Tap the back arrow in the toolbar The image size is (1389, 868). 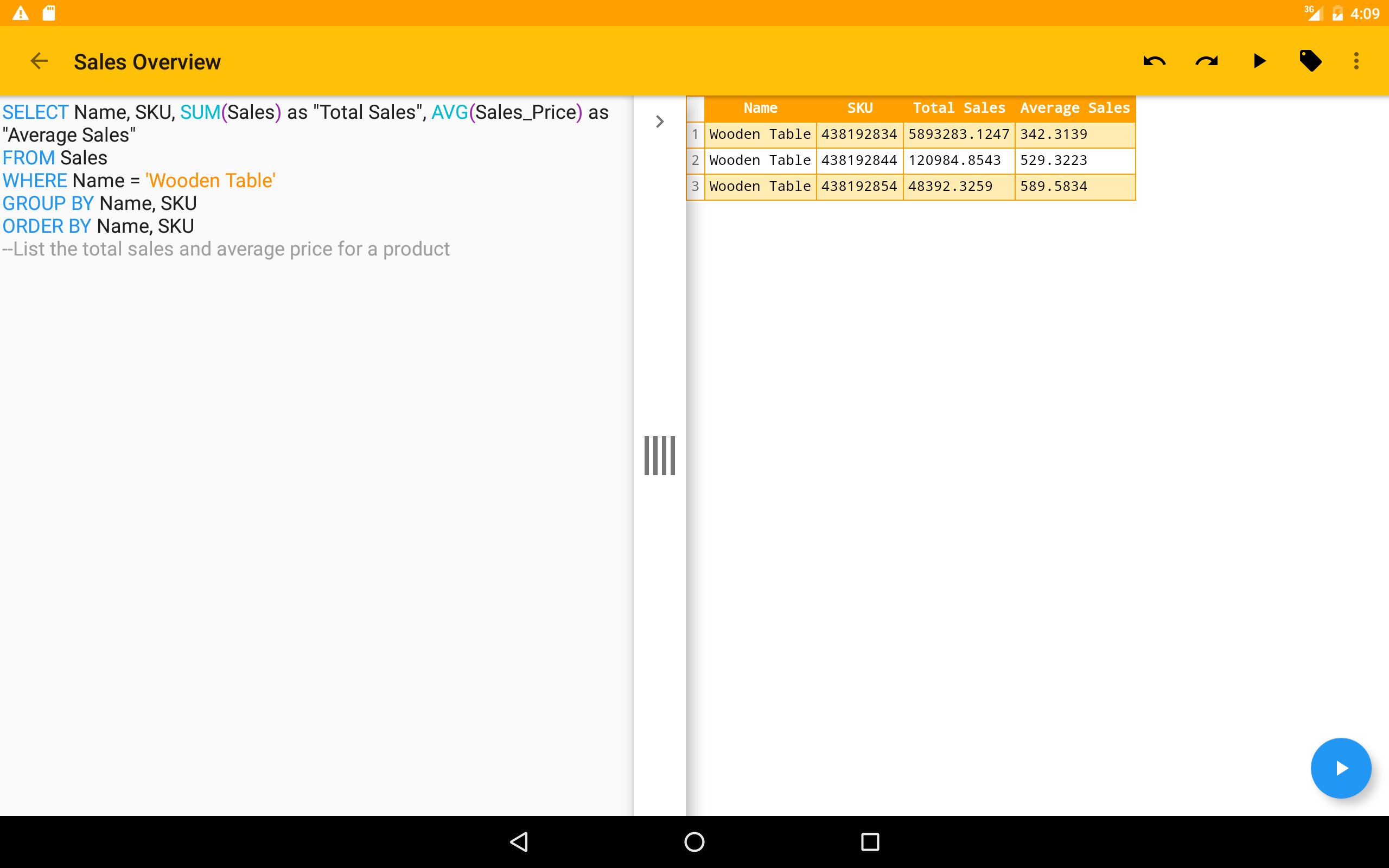pyautogui.click(x=39, y=61)
